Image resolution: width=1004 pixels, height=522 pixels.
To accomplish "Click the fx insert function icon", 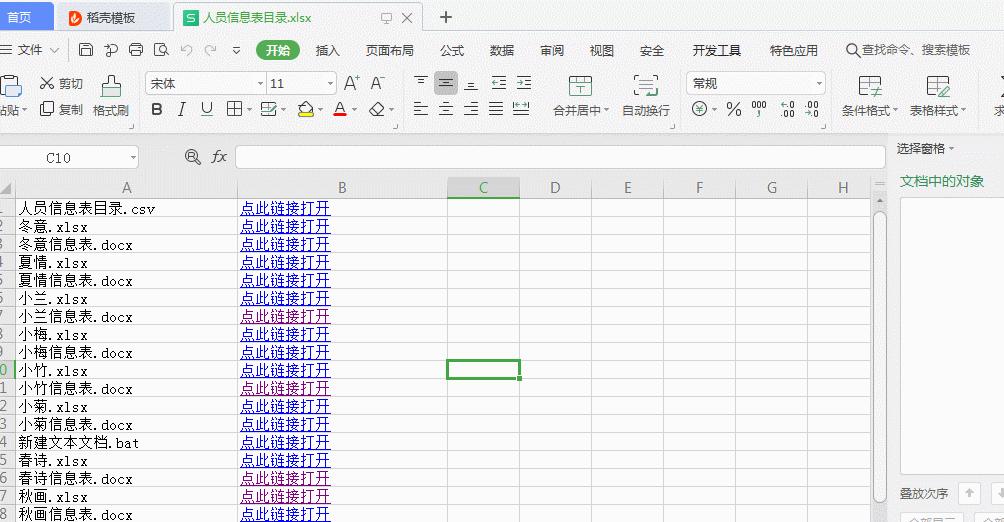I will 219,157.
